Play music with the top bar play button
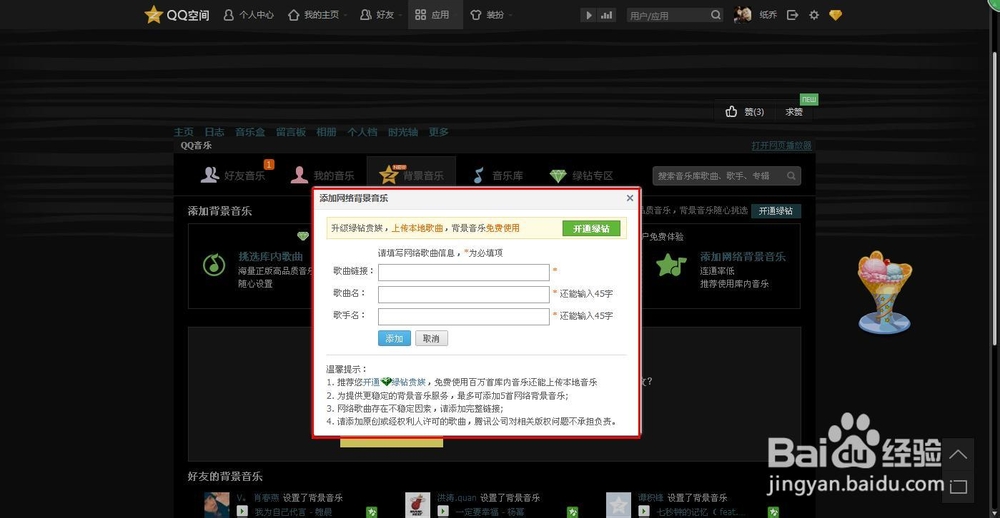1000x518 pixels. coord(589,15)
